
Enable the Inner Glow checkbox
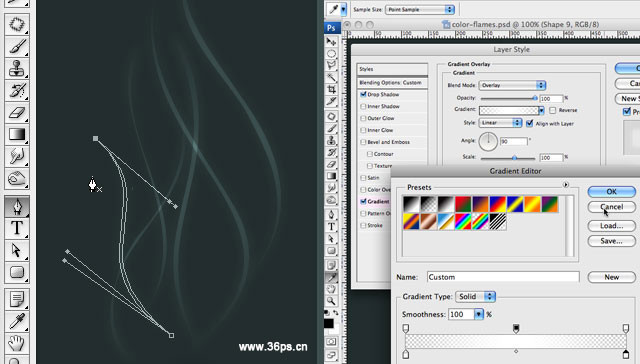click(x=363, y=130)
